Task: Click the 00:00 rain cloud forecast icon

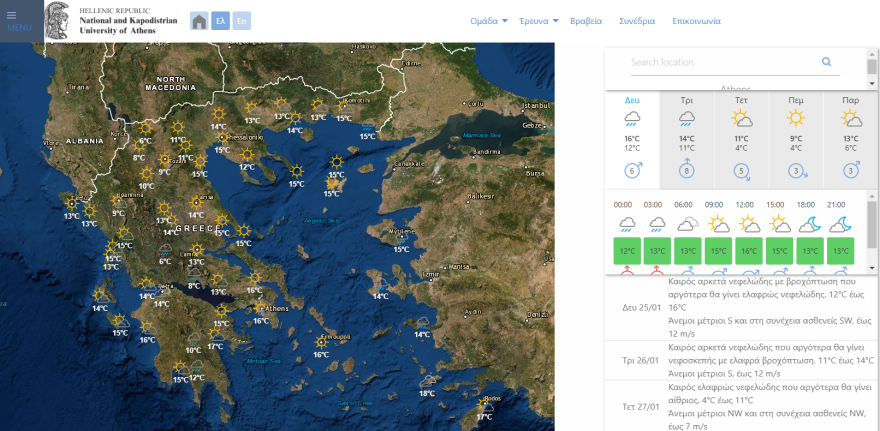Action: (x=626, y=224)
